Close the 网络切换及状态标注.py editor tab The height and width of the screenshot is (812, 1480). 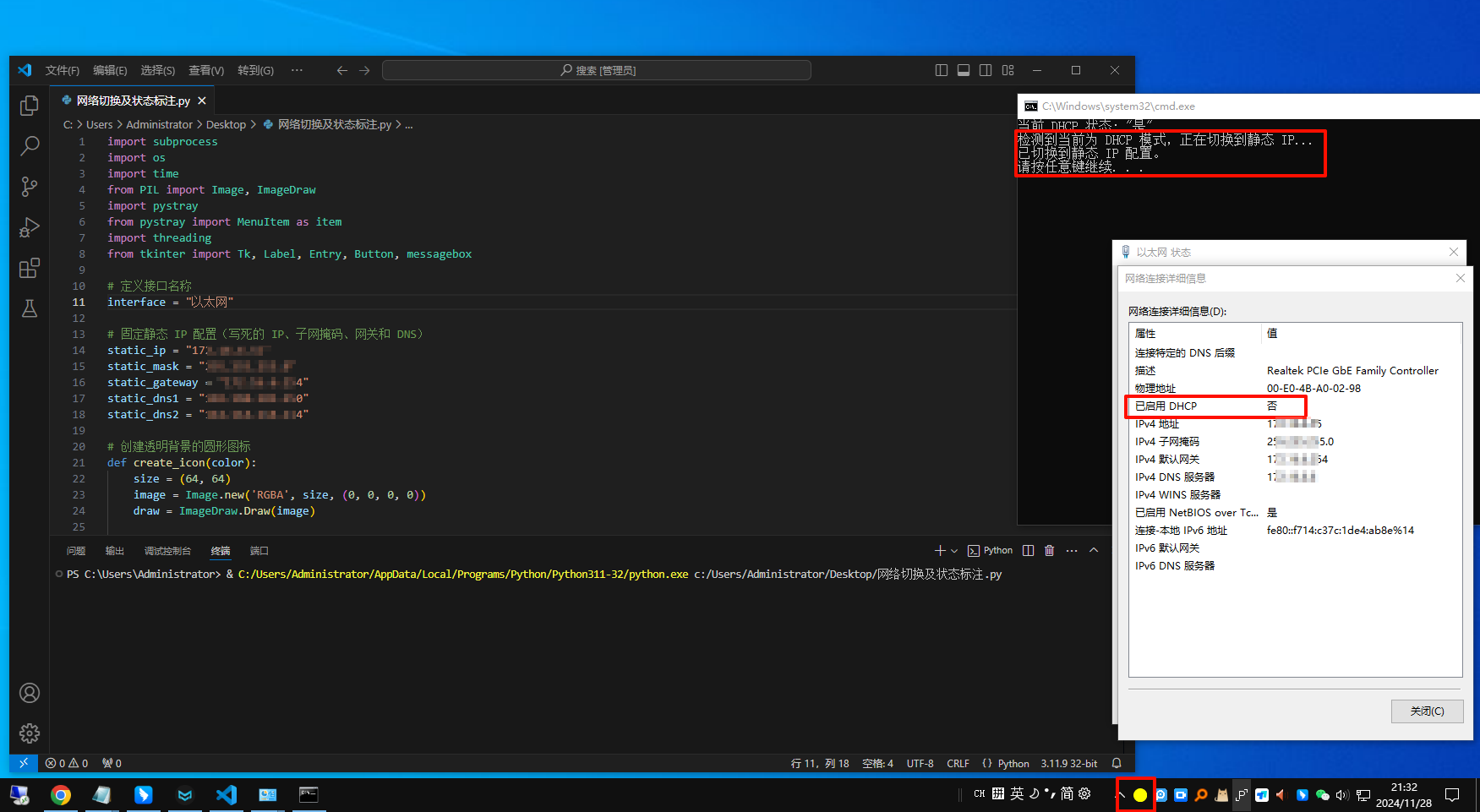coord(202,101)
